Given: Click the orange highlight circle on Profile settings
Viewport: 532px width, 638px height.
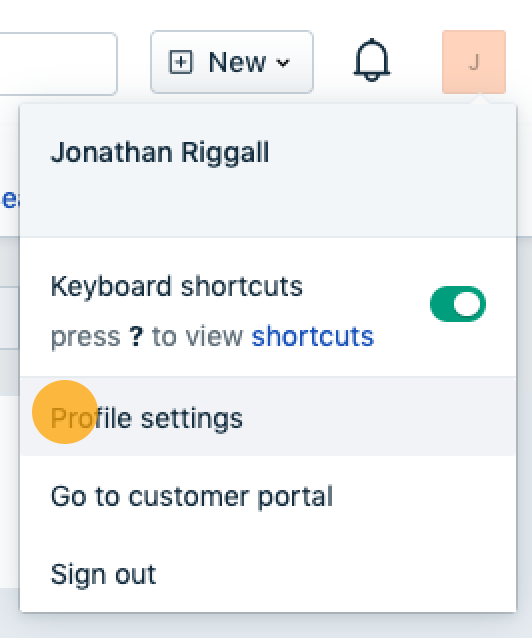Looking at the screenshot, I should [65, 412].
